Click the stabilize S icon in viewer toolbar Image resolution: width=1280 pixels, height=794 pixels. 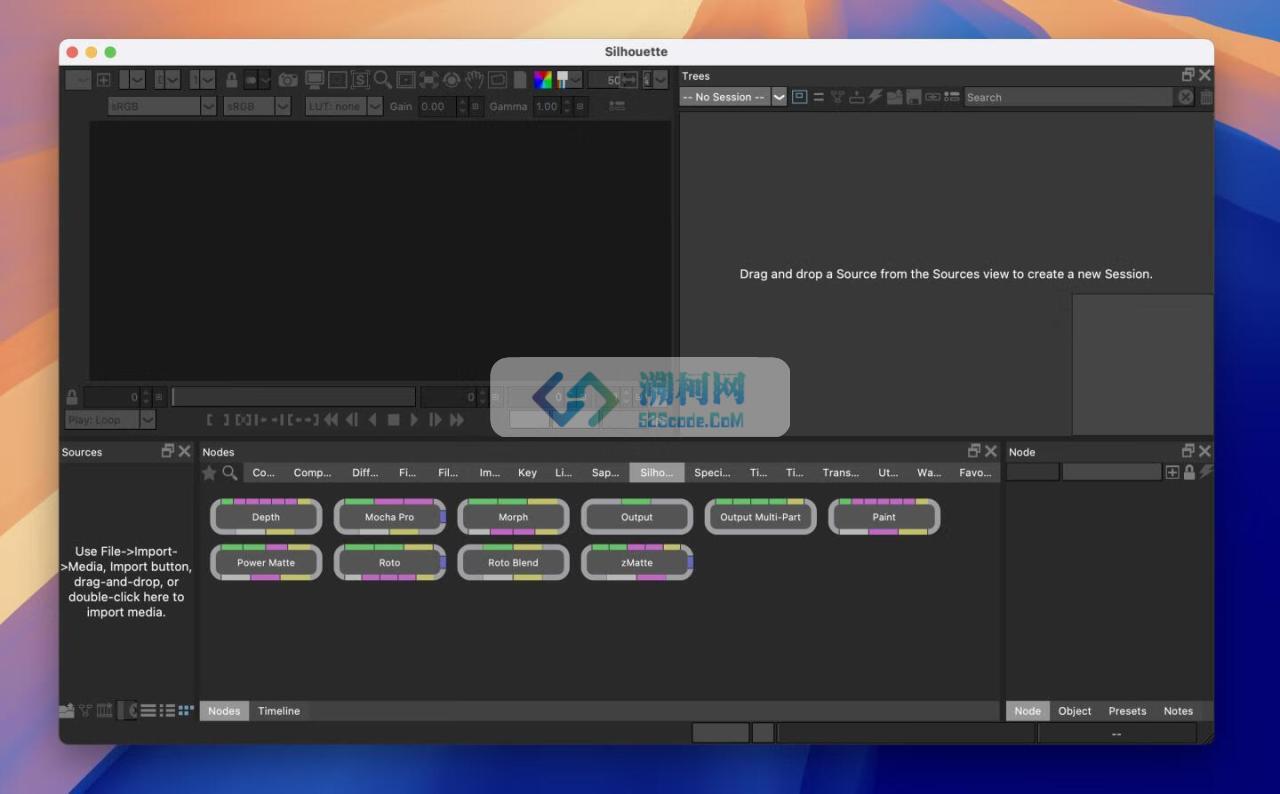click(360, 80)
